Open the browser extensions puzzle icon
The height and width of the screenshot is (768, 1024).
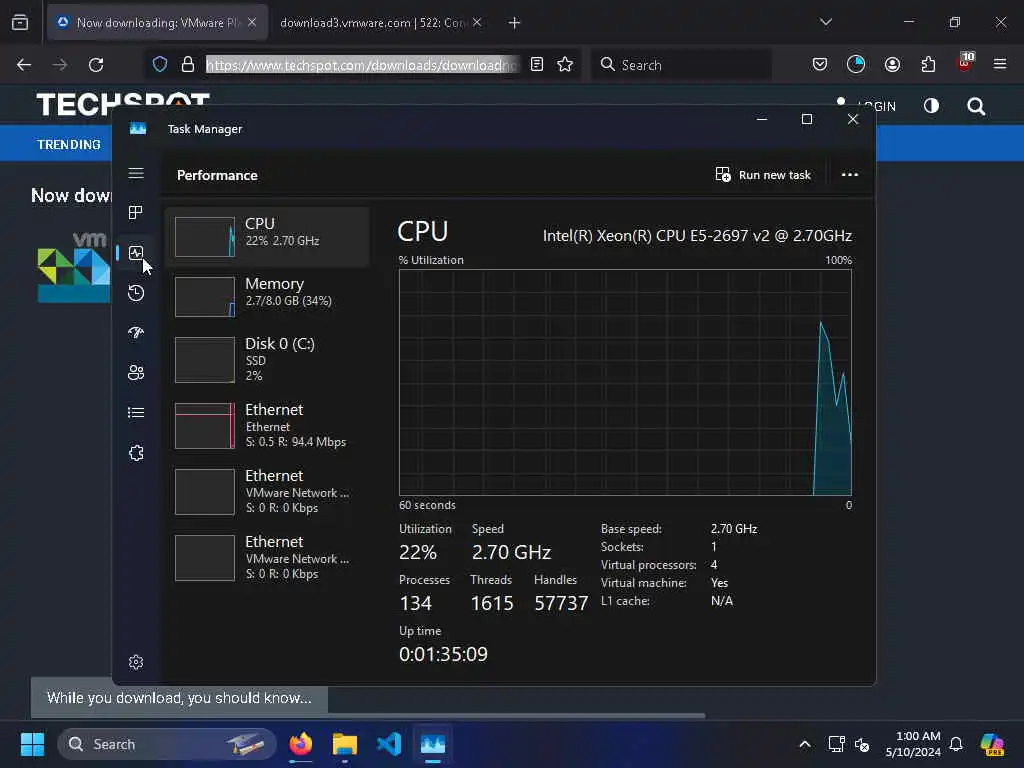click(x=928, y=64)
